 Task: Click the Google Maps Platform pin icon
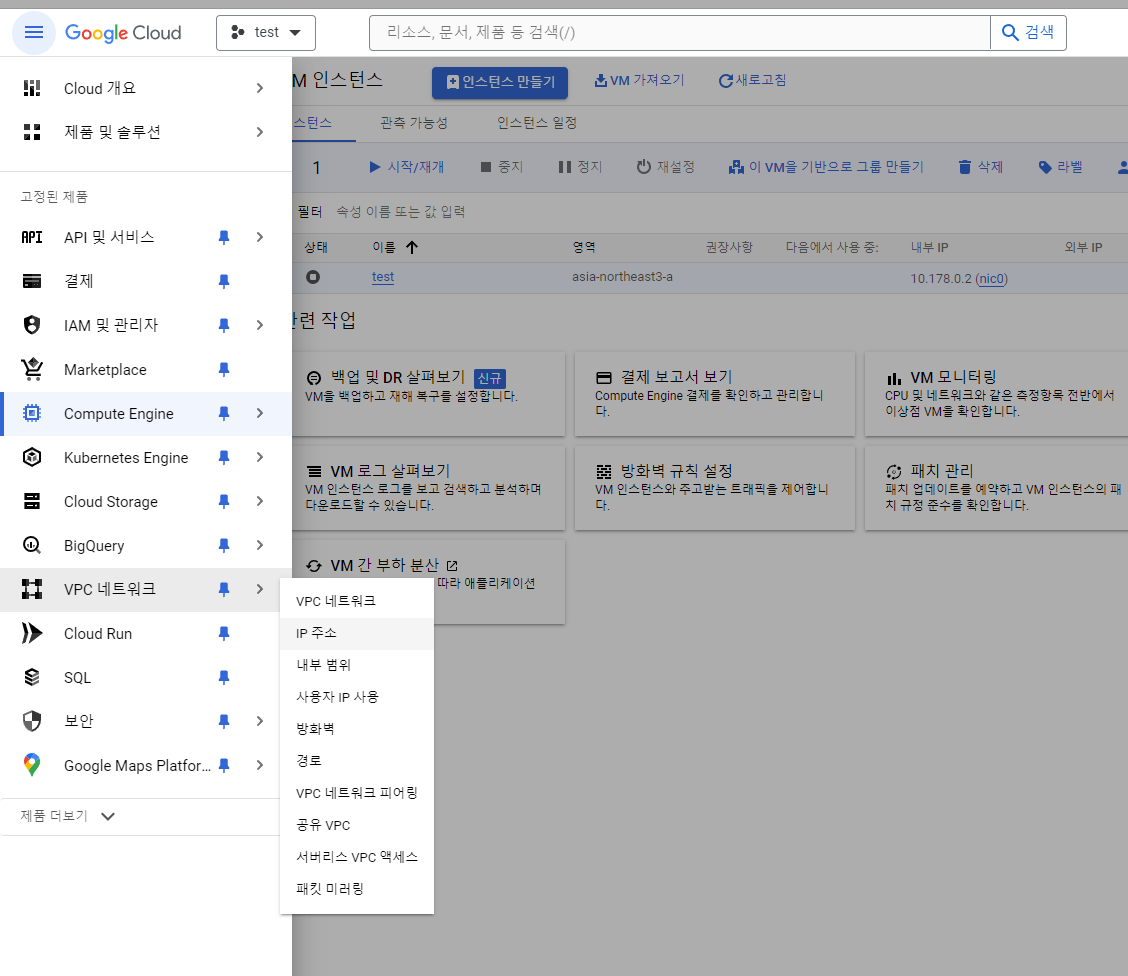coord(32,765)
